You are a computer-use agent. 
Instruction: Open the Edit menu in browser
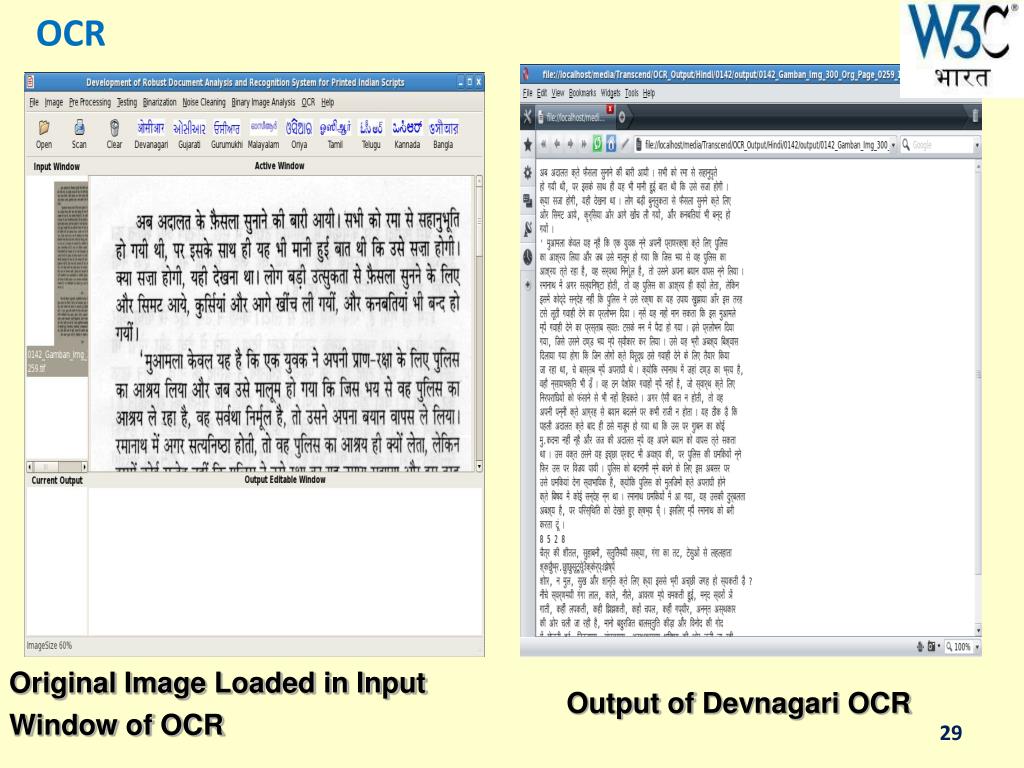coord(541,93)
